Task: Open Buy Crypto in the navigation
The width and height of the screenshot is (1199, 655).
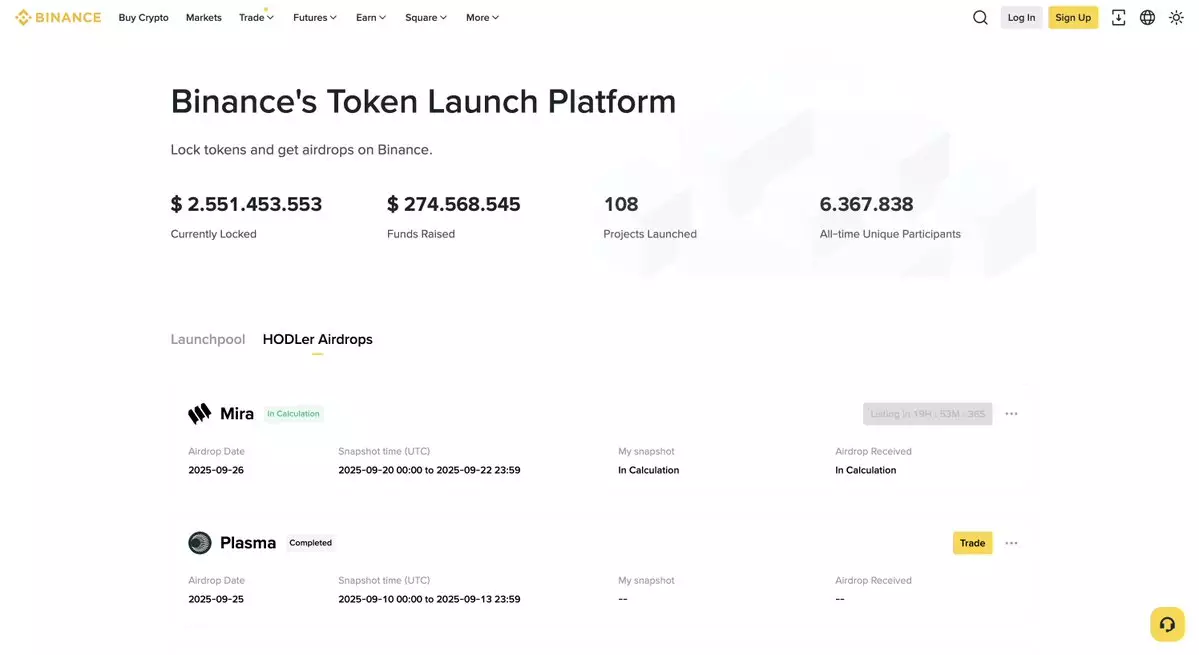Action: pos(143,18)
